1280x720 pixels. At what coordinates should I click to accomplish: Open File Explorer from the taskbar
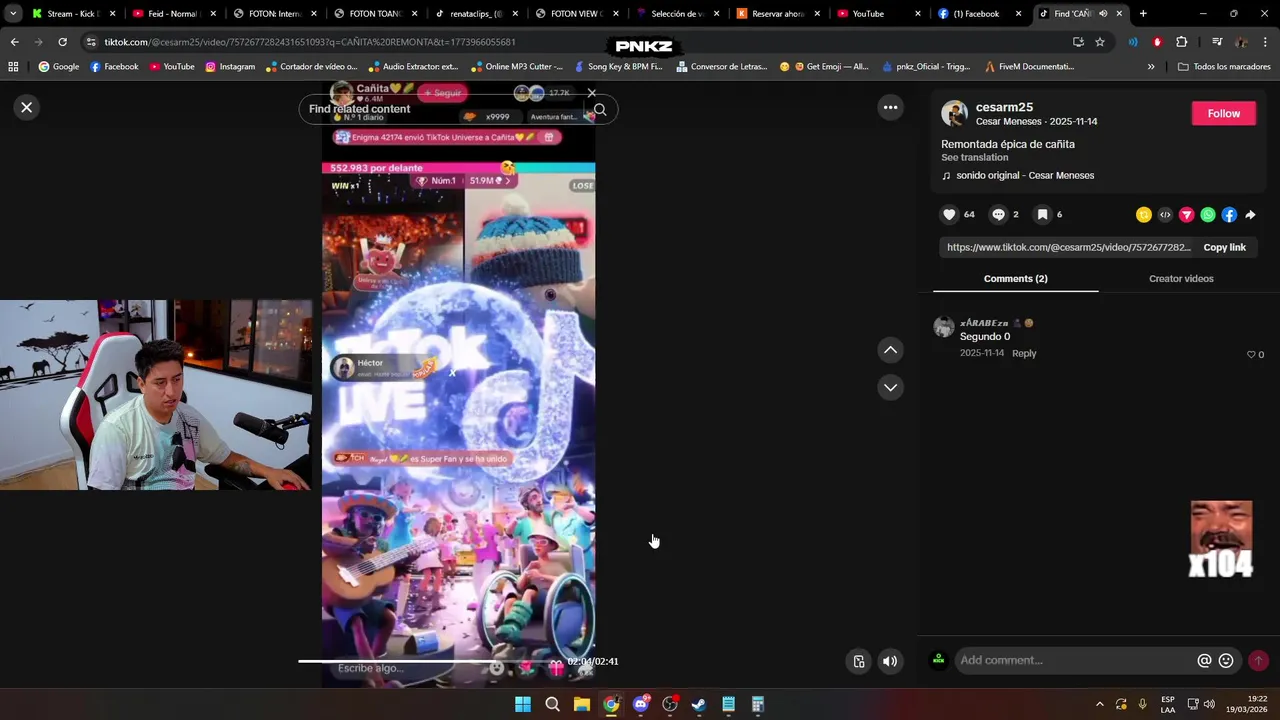582,704
